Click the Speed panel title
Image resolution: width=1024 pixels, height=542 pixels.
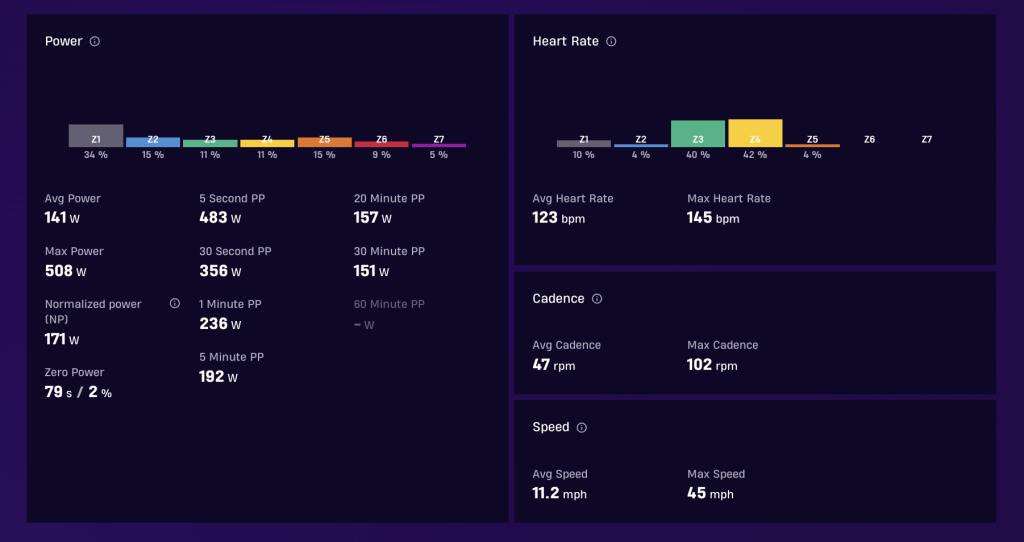tap(551, 427)
